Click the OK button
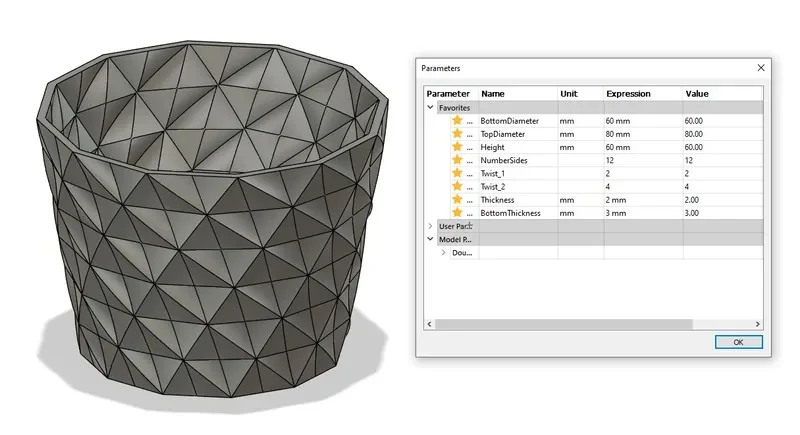This screenshot has height=435, width=800. (738, 342)
